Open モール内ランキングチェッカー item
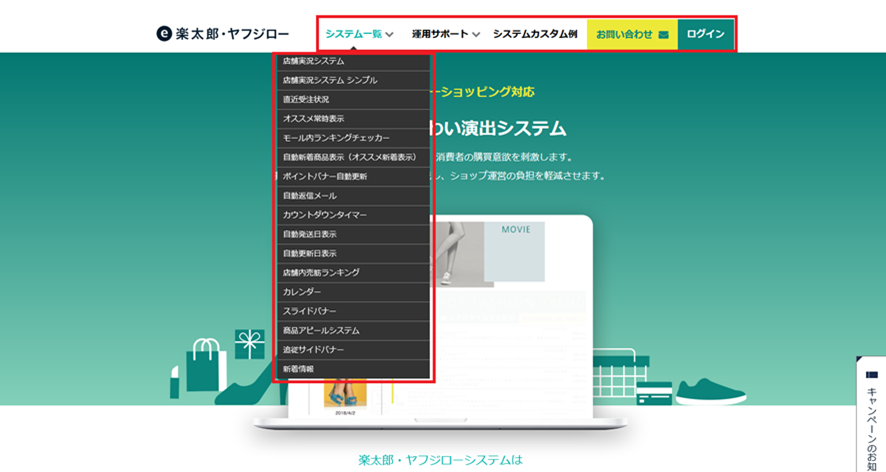 [x=353, y=138]
